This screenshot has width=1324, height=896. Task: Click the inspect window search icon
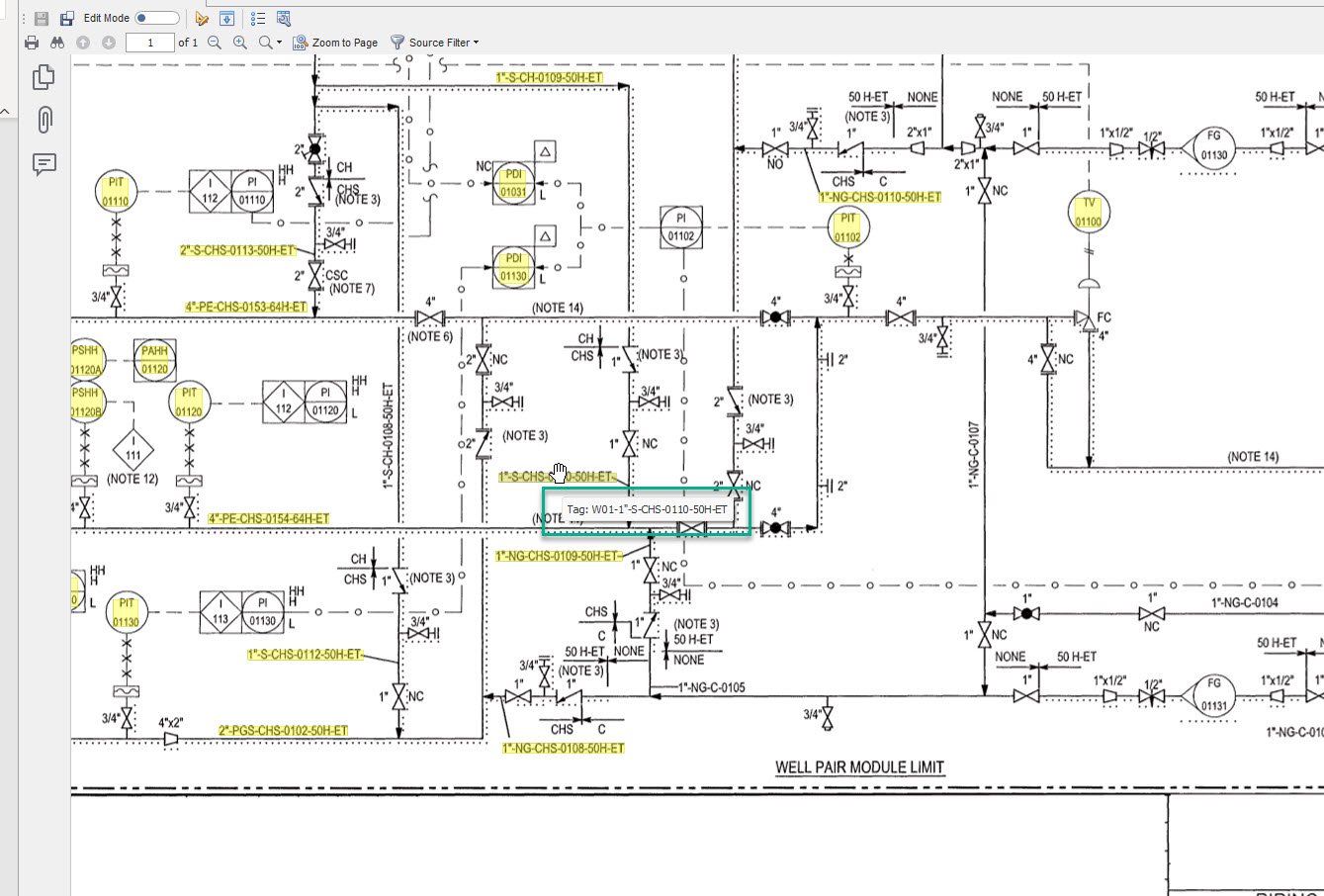tap(284, 18)
